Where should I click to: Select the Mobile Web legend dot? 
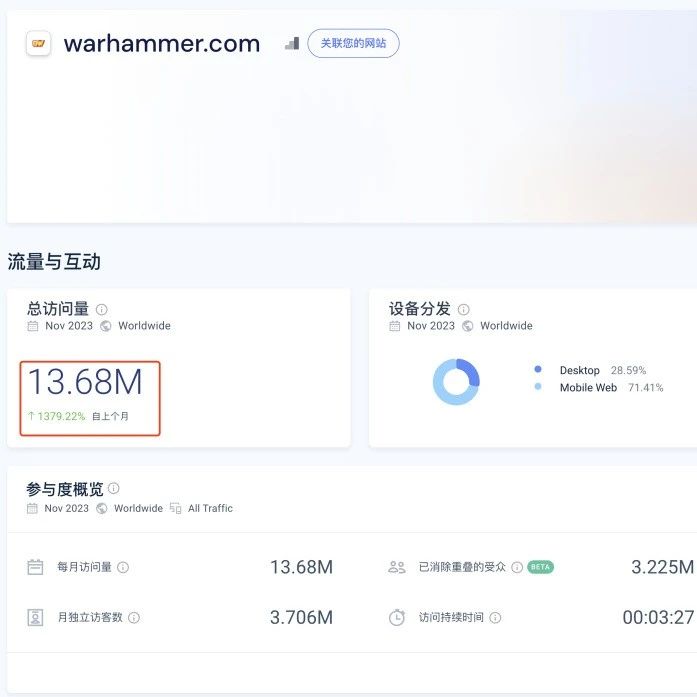tap(538, 386)
